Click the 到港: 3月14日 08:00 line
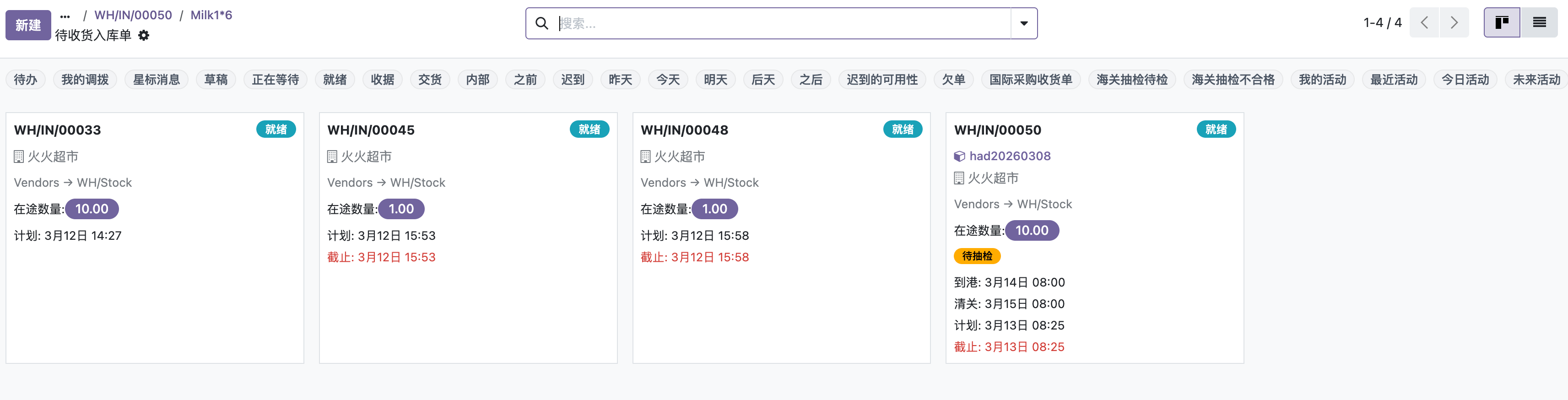The image size is (1568, 400). click(1009, 282)
